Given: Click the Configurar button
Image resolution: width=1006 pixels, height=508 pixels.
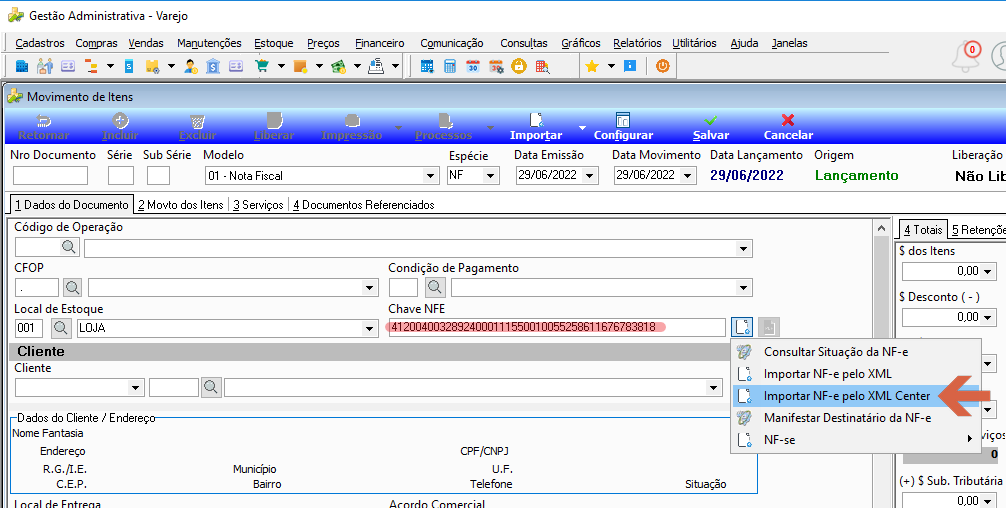Looking at the screenshot, I should 623,127.
